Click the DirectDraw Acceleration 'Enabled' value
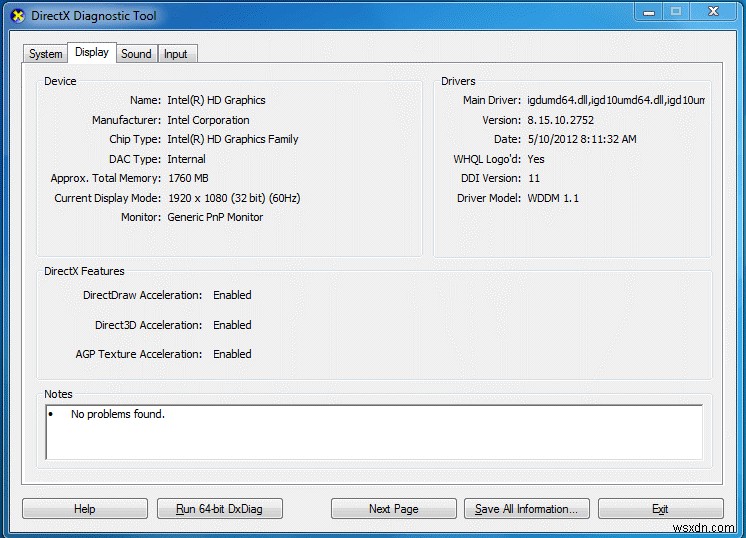 coord(232,295)
